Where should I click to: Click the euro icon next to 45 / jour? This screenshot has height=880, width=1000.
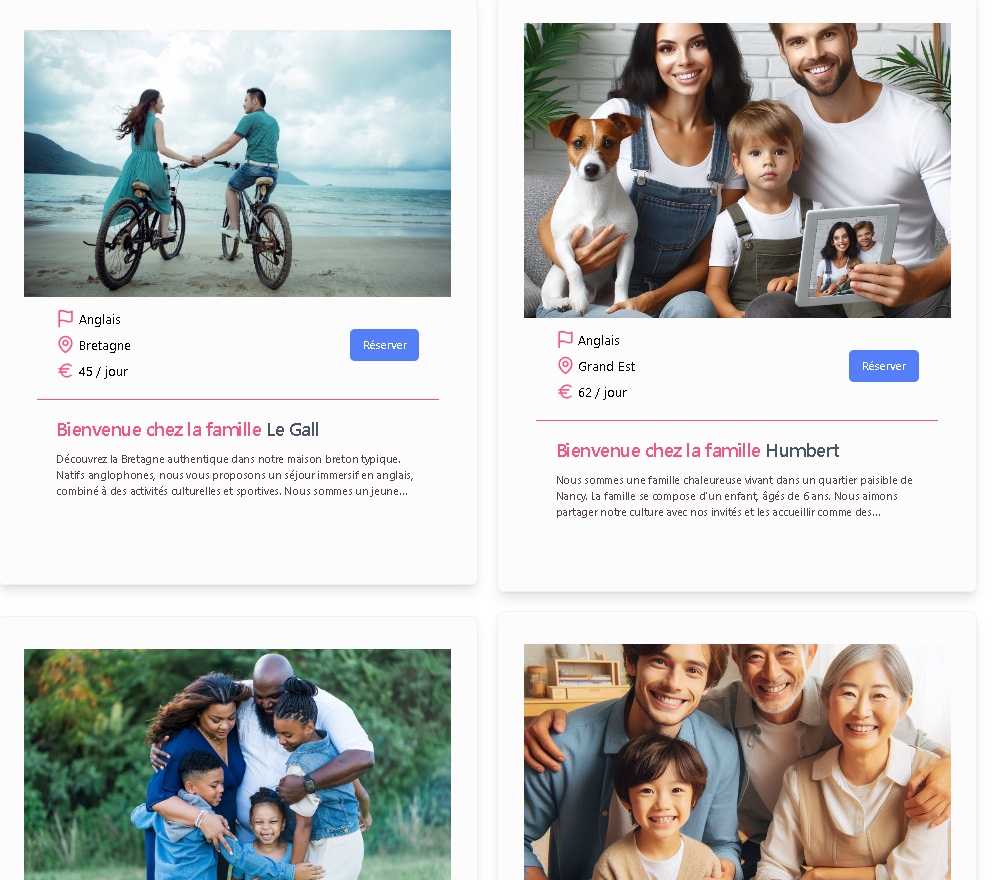click(65, 370)
